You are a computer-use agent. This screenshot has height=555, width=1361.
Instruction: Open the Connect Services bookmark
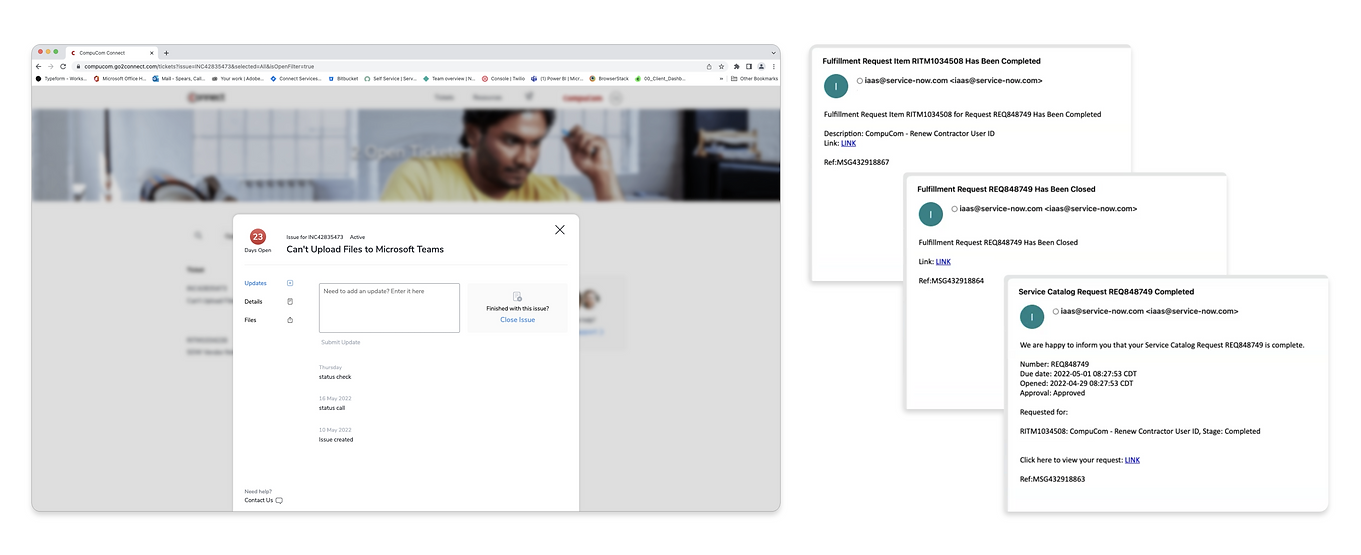pyautogui.click(x=296, y=78)
